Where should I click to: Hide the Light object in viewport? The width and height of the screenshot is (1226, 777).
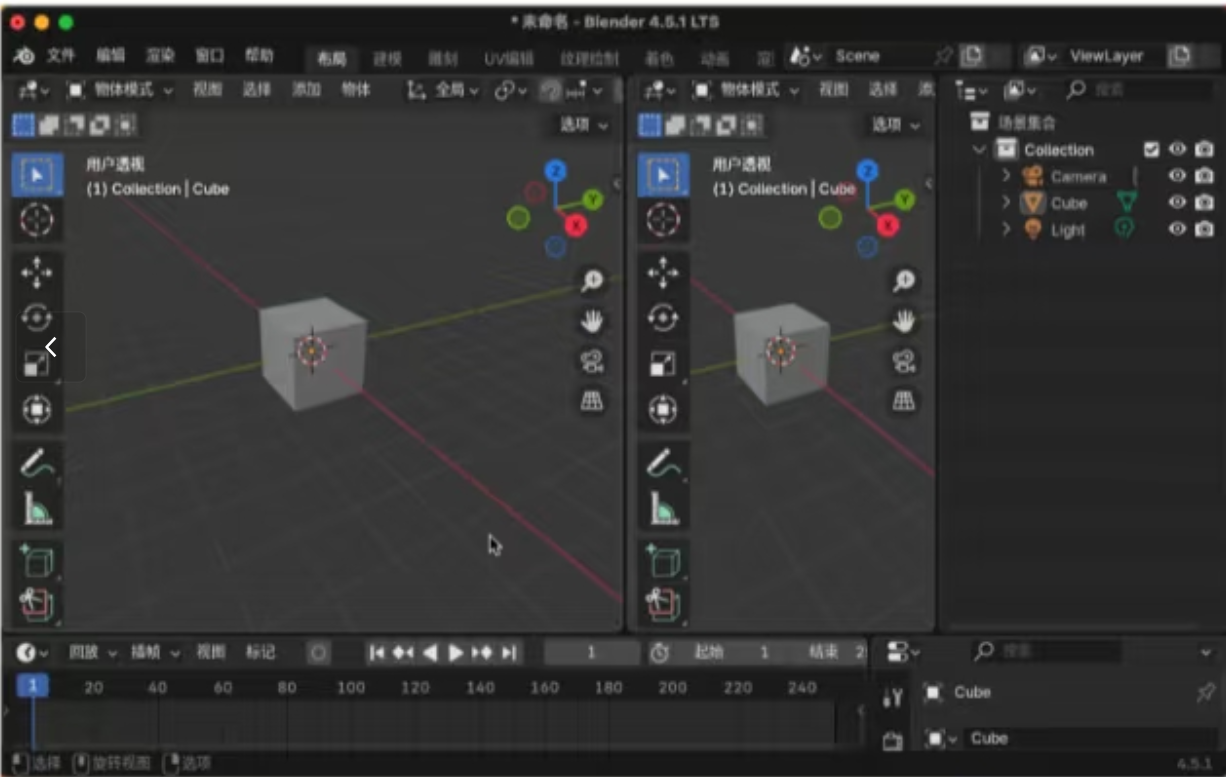point(1178,229)
